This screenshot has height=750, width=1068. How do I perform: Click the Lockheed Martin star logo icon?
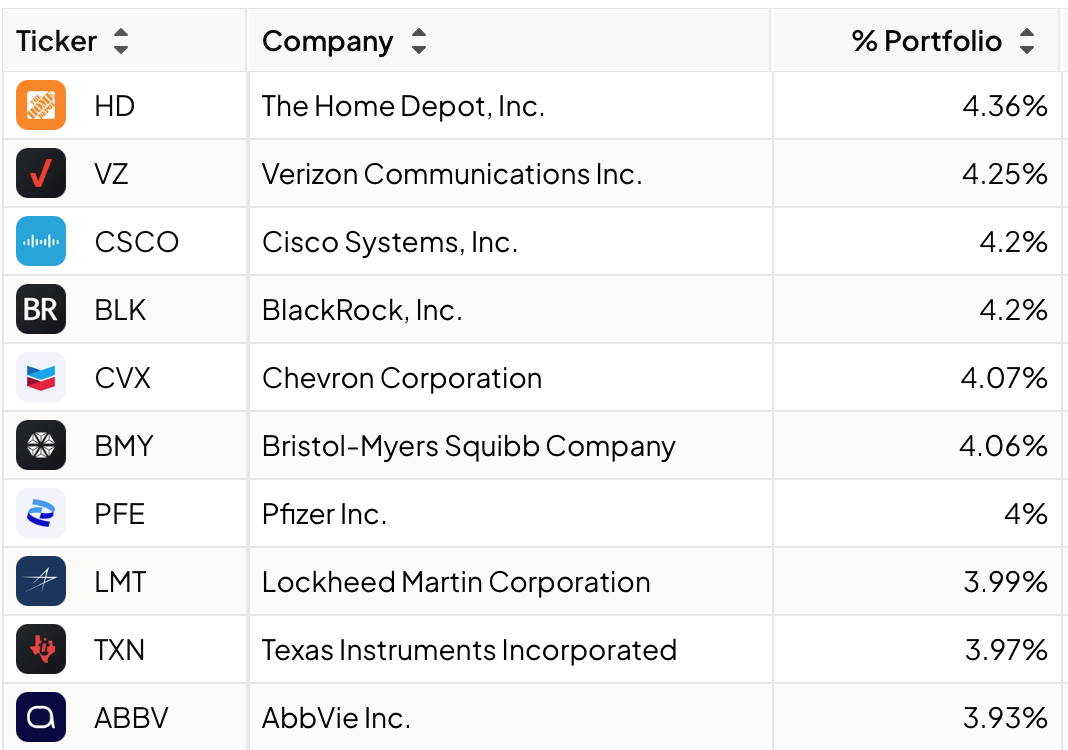tap(41, 581)
